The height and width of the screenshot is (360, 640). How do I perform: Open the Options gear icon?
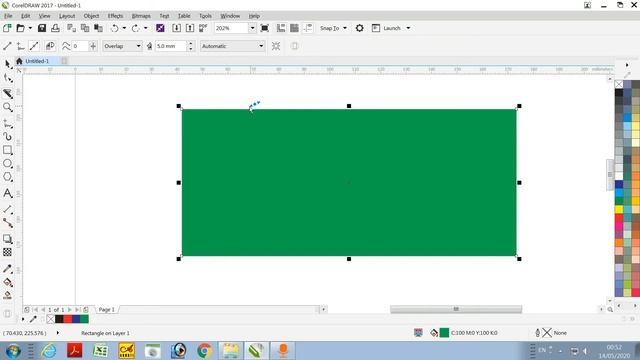pos(360,28)
